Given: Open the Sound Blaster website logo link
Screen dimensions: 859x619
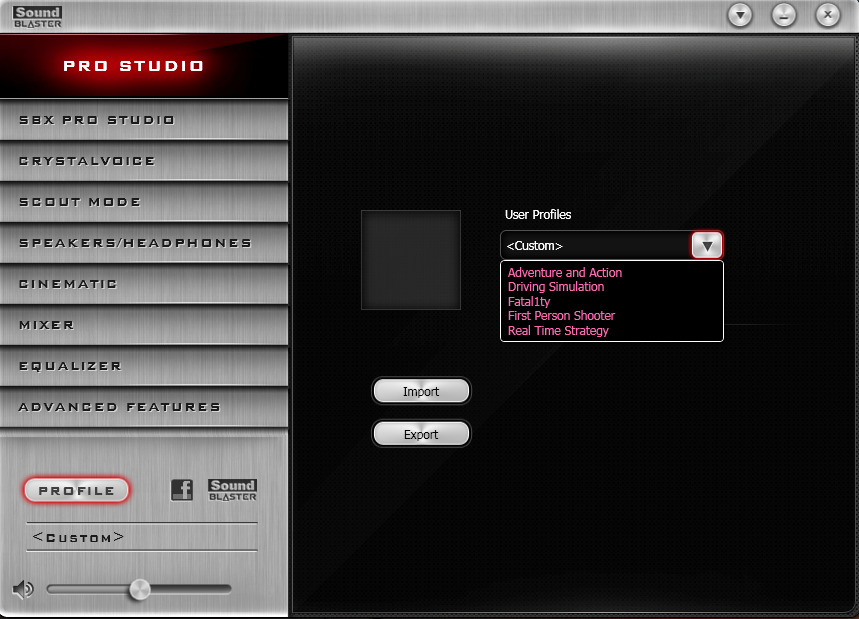Looking at the screenshot, I should tap(232, 490).
